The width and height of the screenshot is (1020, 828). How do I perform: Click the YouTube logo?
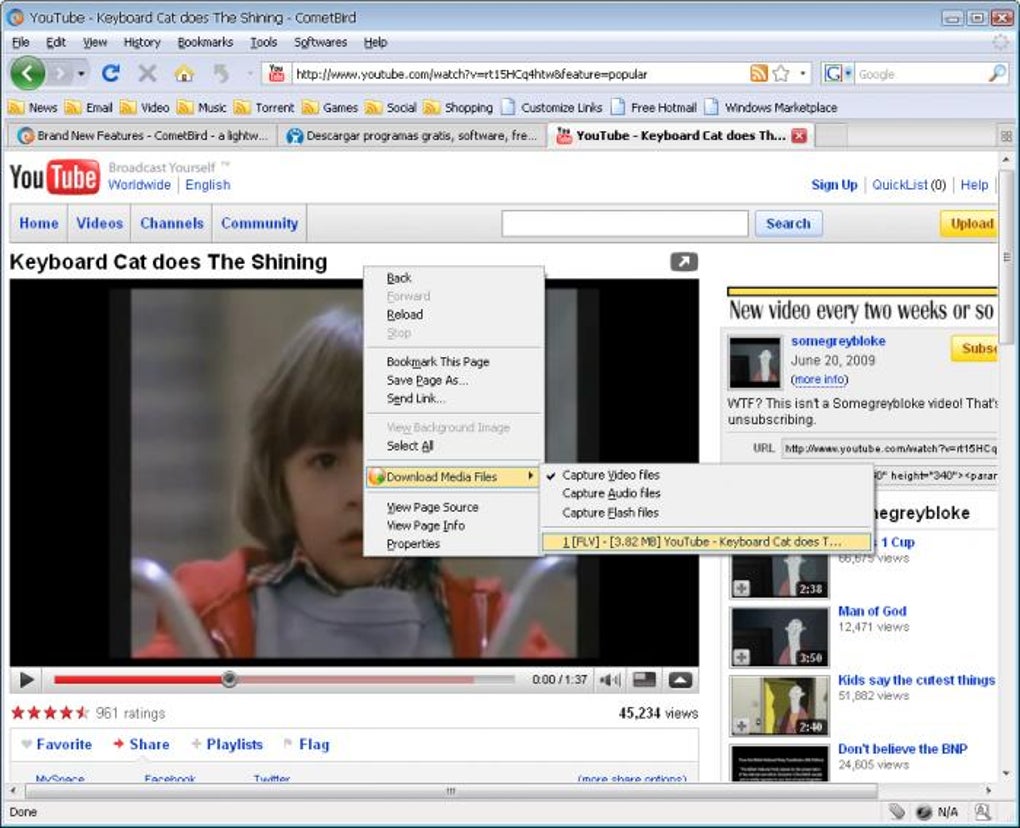point(55,176)
